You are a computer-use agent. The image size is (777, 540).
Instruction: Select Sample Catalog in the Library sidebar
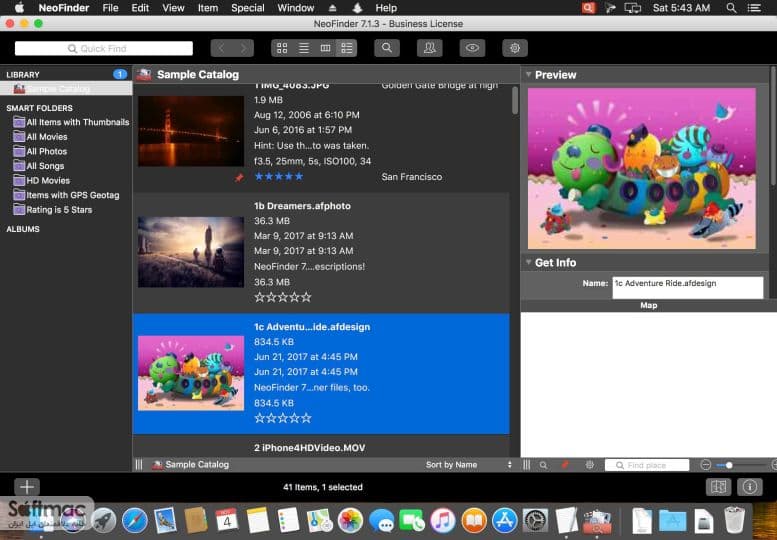pos(66,89)
